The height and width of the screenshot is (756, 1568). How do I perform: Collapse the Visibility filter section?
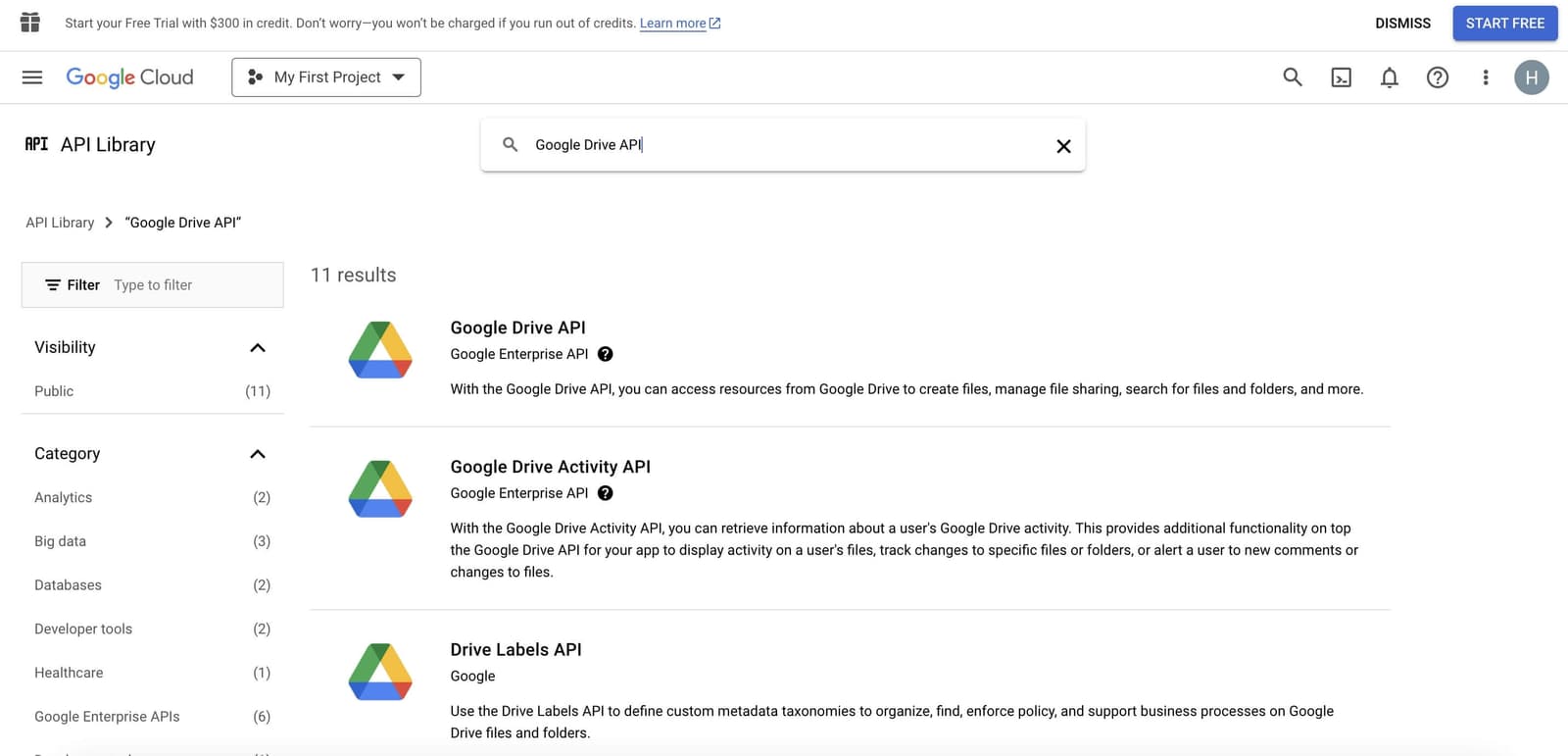[x=258, y=348]
